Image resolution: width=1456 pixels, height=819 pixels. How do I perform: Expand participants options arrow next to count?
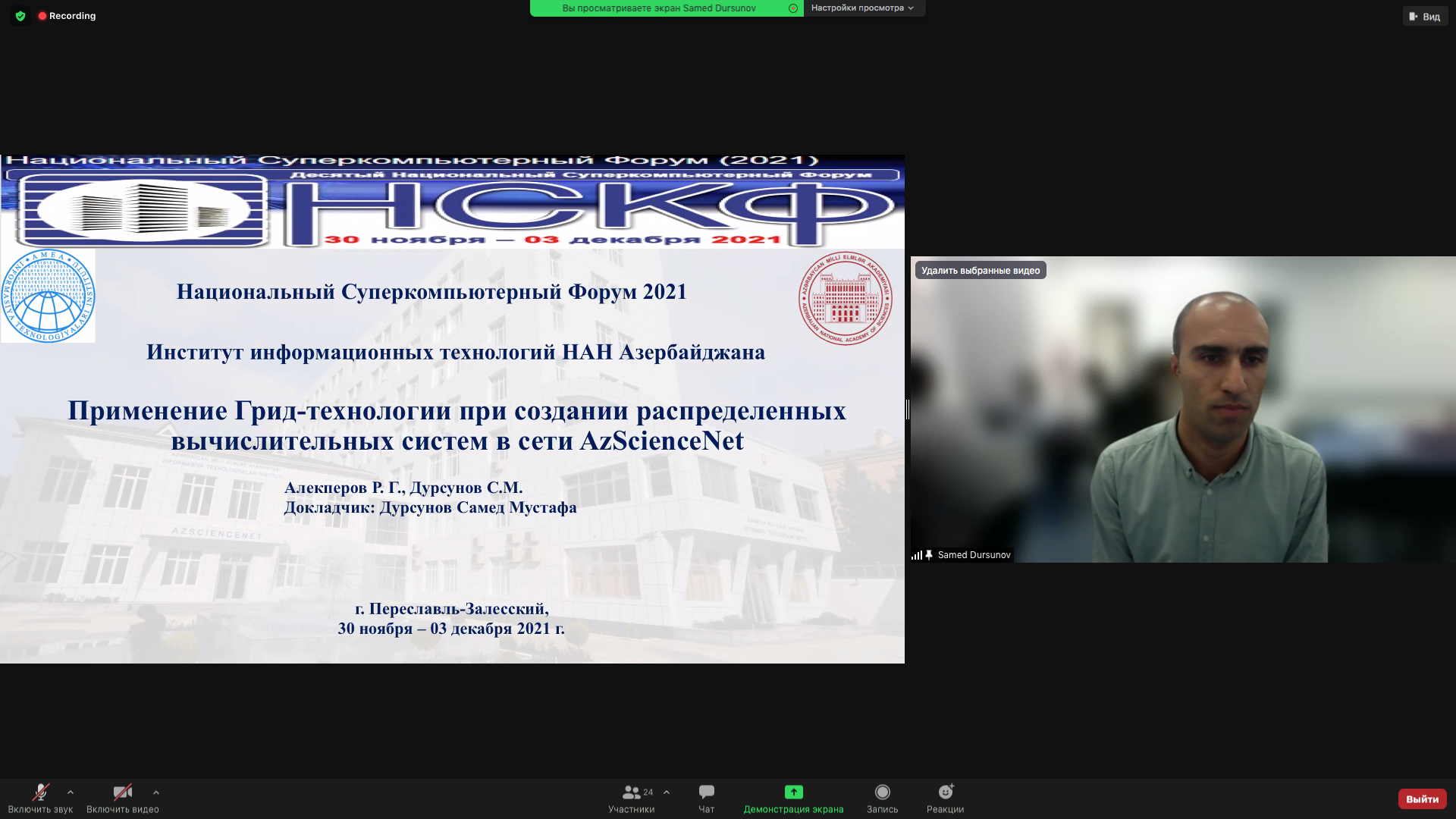667,792
